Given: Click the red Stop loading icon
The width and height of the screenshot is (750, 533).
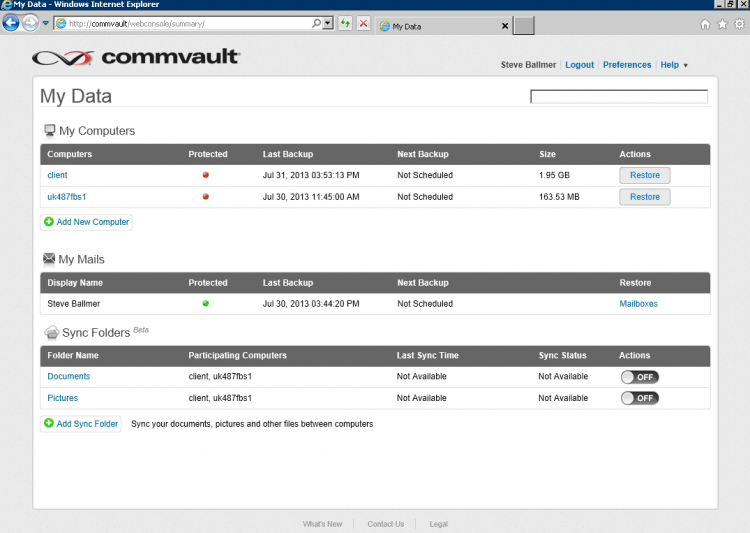Looking at the screenshot, I should click(x=364, y=23).
